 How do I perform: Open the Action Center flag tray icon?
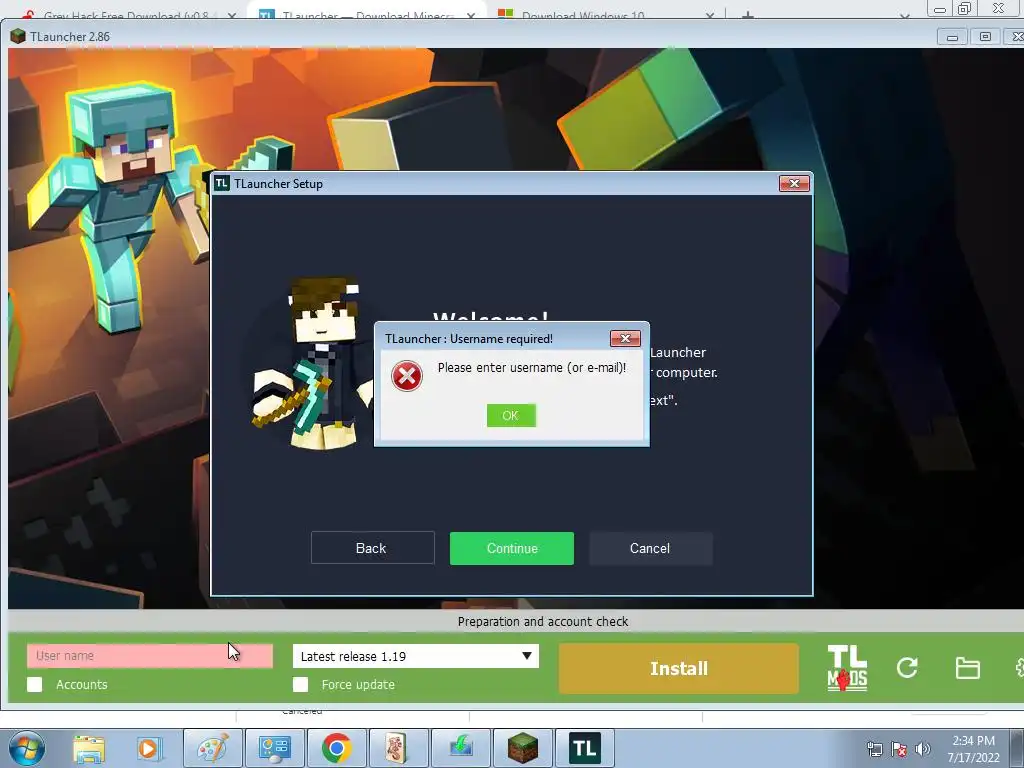pyautogui.click(x=899, y=749)
